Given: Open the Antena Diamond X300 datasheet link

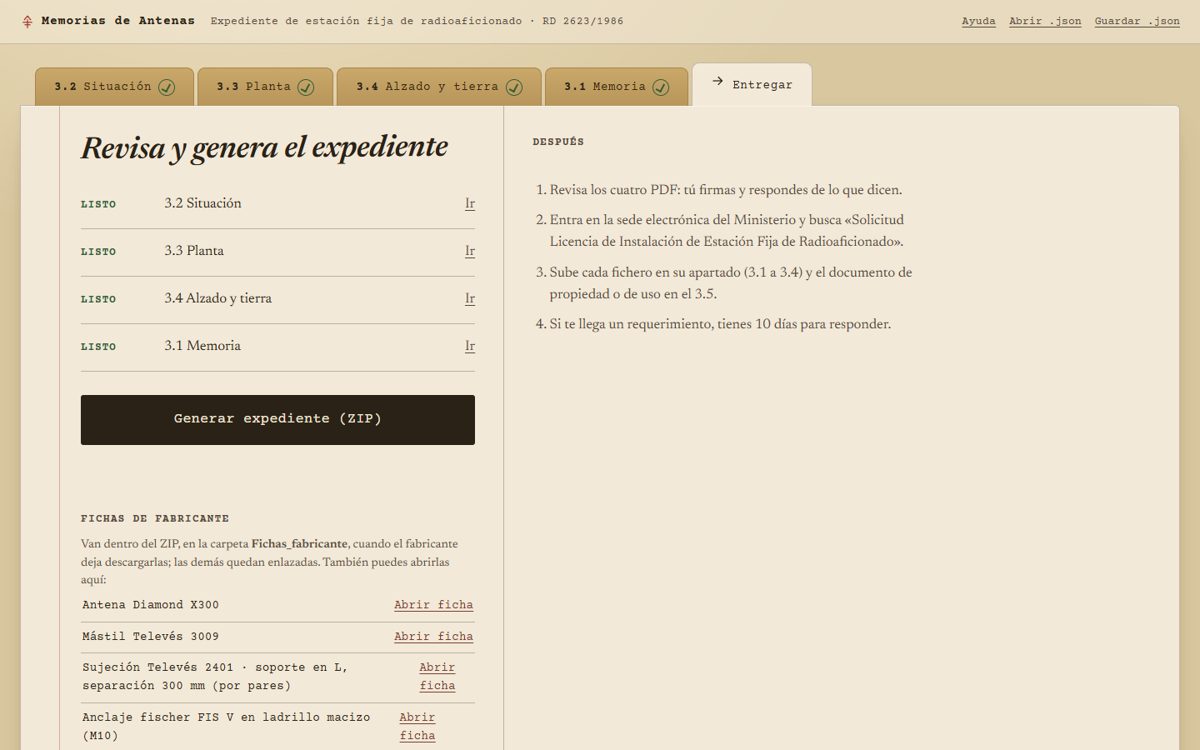Looking at the screenshot, I should point(434,605).
